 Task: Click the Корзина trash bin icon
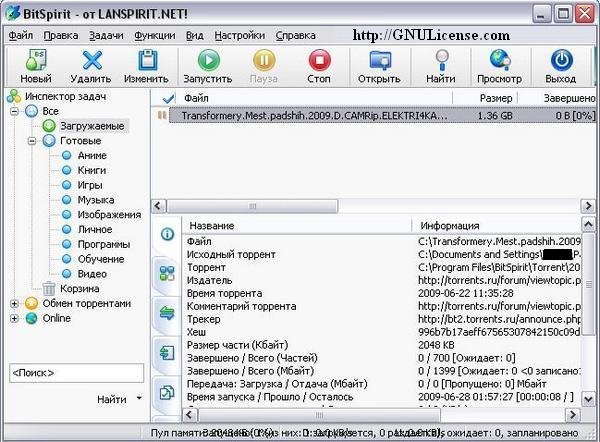coord(49,289)
